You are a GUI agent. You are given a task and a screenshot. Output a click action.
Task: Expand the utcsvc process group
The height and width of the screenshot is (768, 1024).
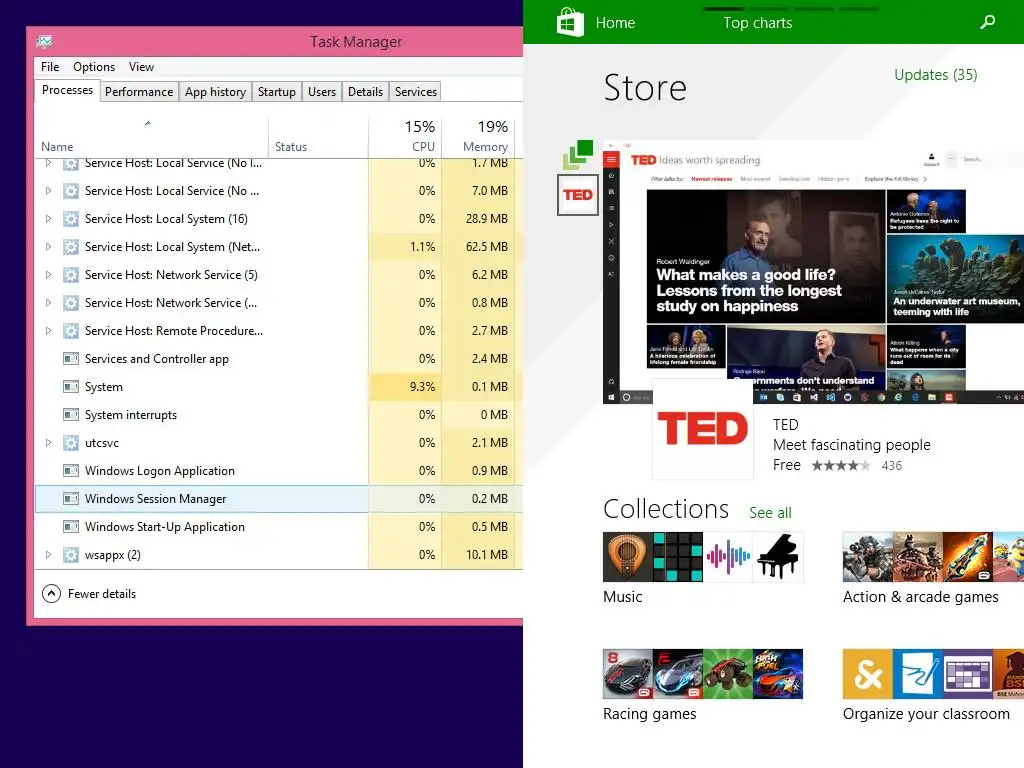[x=48, y=443]
